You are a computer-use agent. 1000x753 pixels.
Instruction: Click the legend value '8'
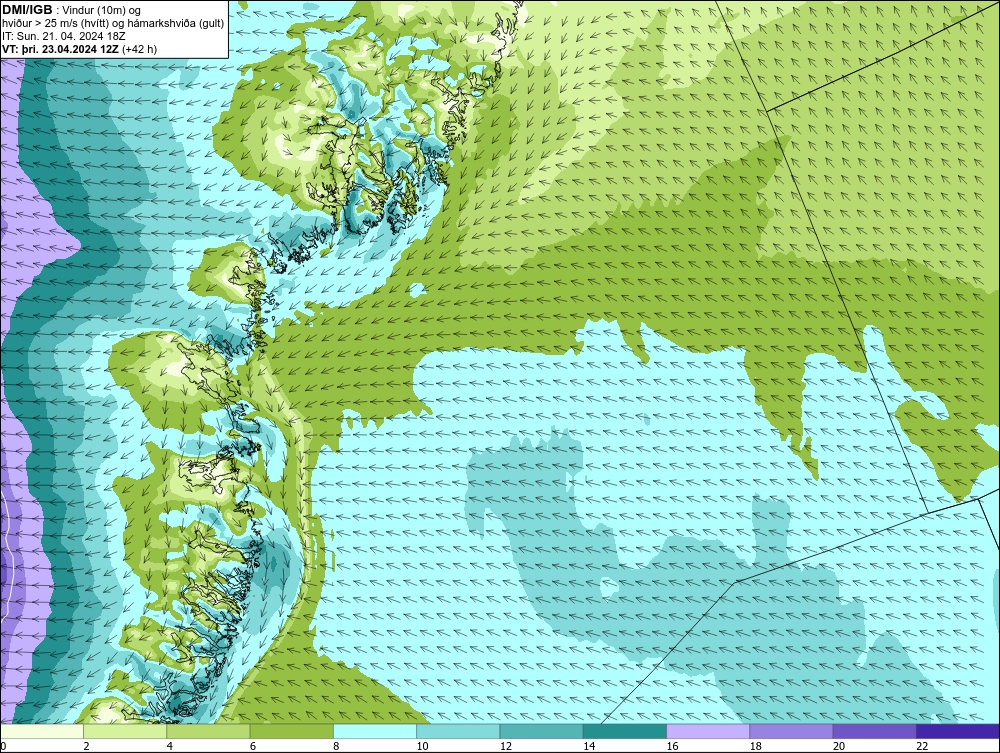(x=336, y=747)
